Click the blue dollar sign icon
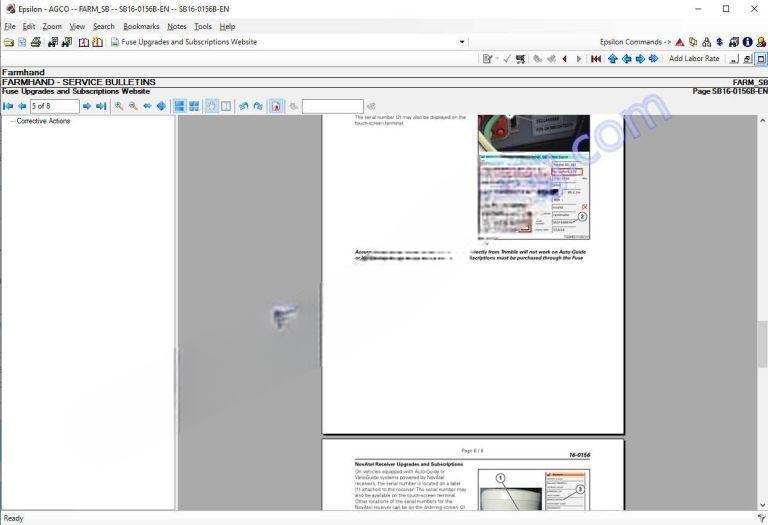The width and height of the screenshot is (768, 525). pos(720,42)
